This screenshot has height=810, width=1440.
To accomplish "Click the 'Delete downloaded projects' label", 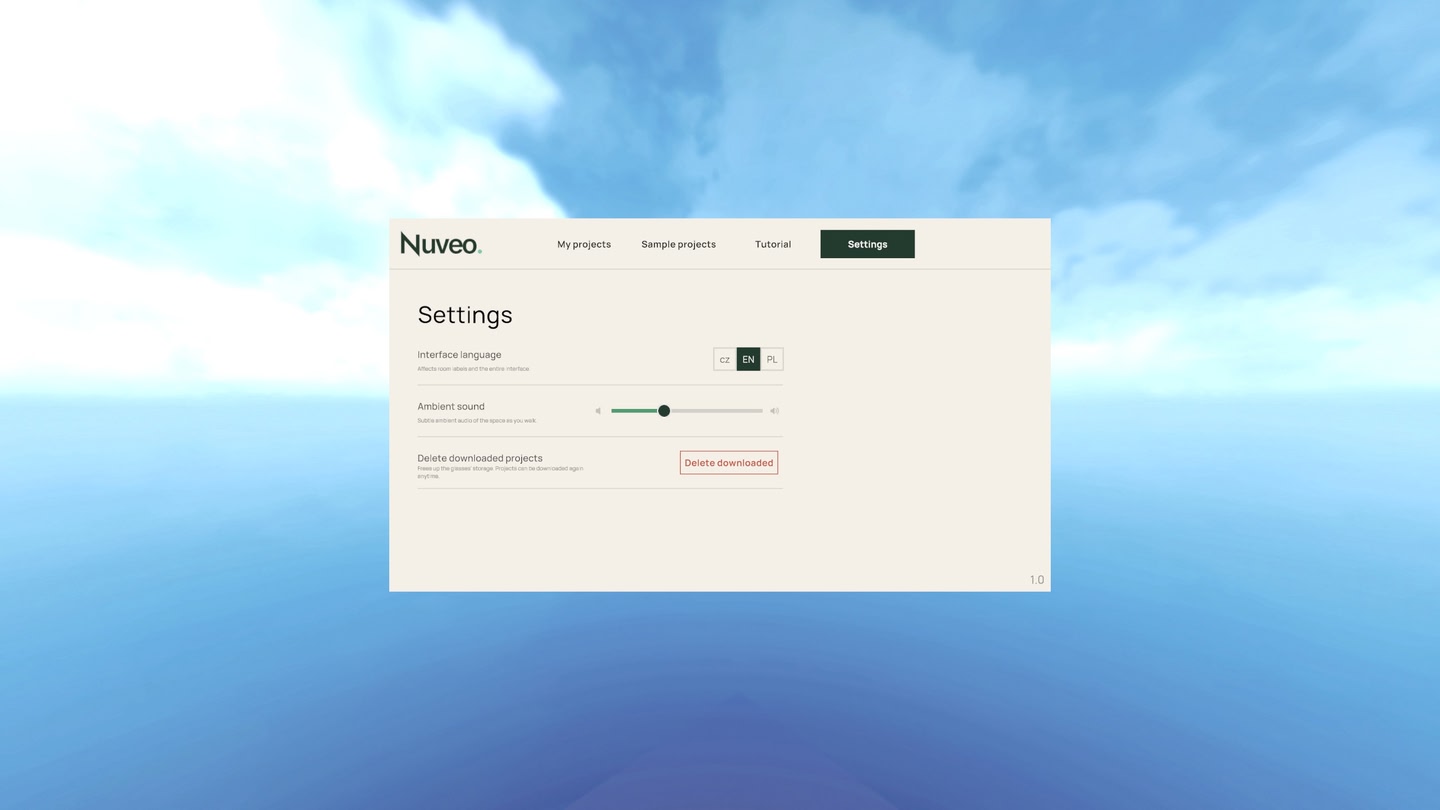I will [480, 458].
